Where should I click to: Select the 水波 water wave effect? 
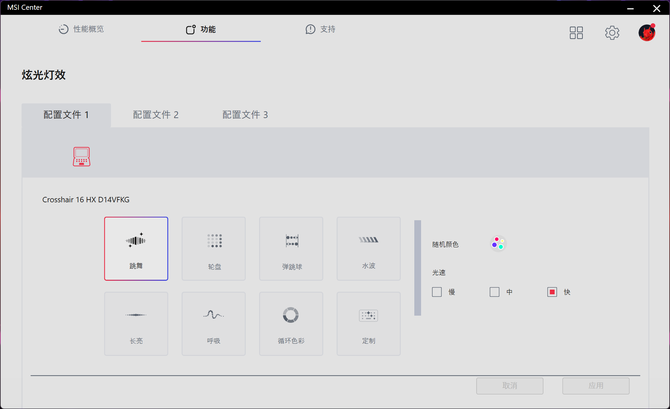368,249
